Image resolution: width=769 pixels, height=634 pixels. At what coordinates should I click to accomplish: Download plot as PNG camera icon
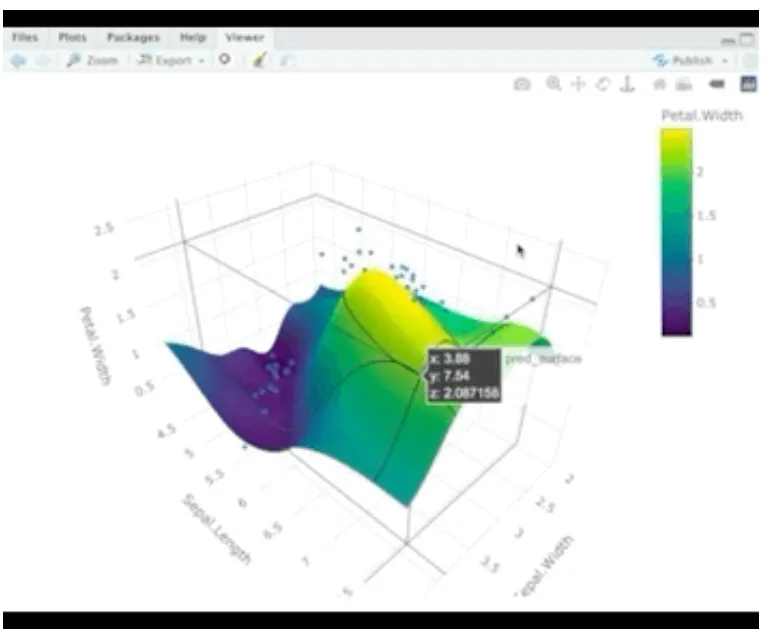click(x=522, y=85)
